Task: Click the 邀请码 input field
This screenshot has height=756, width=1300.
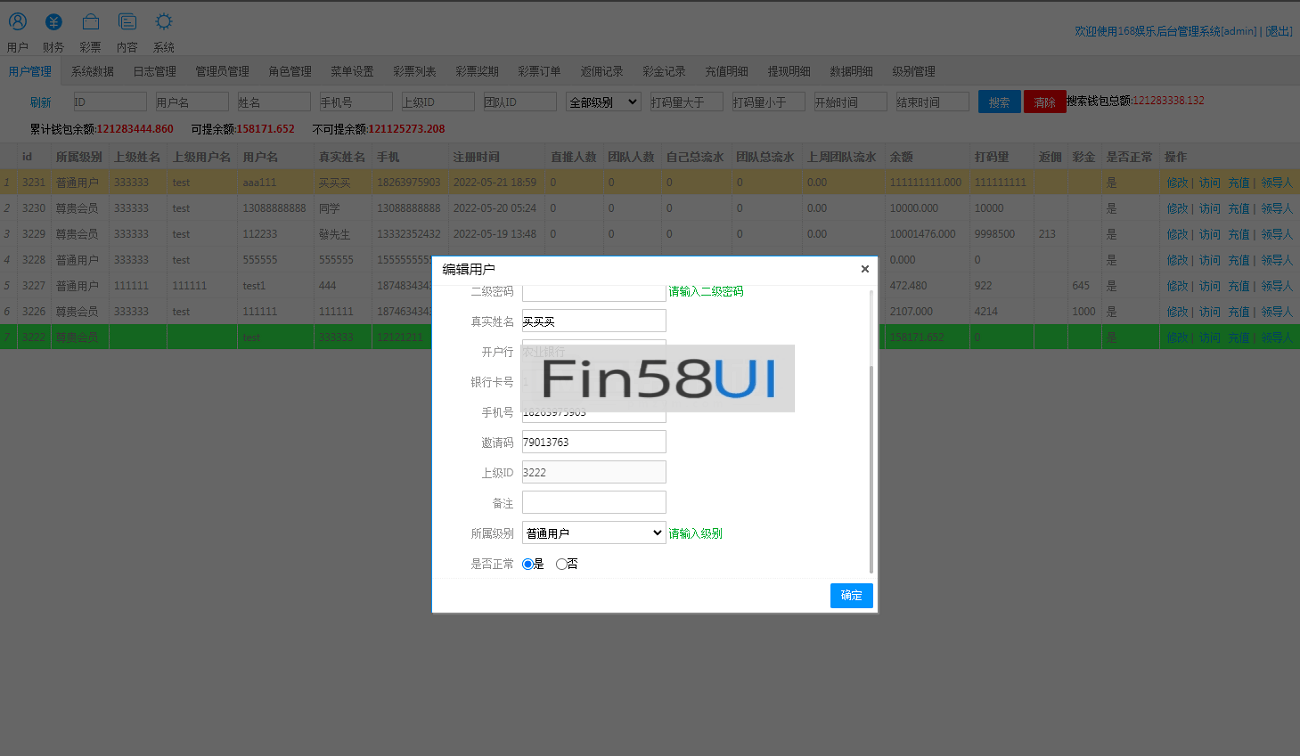Action: click(x=594, y=442)
